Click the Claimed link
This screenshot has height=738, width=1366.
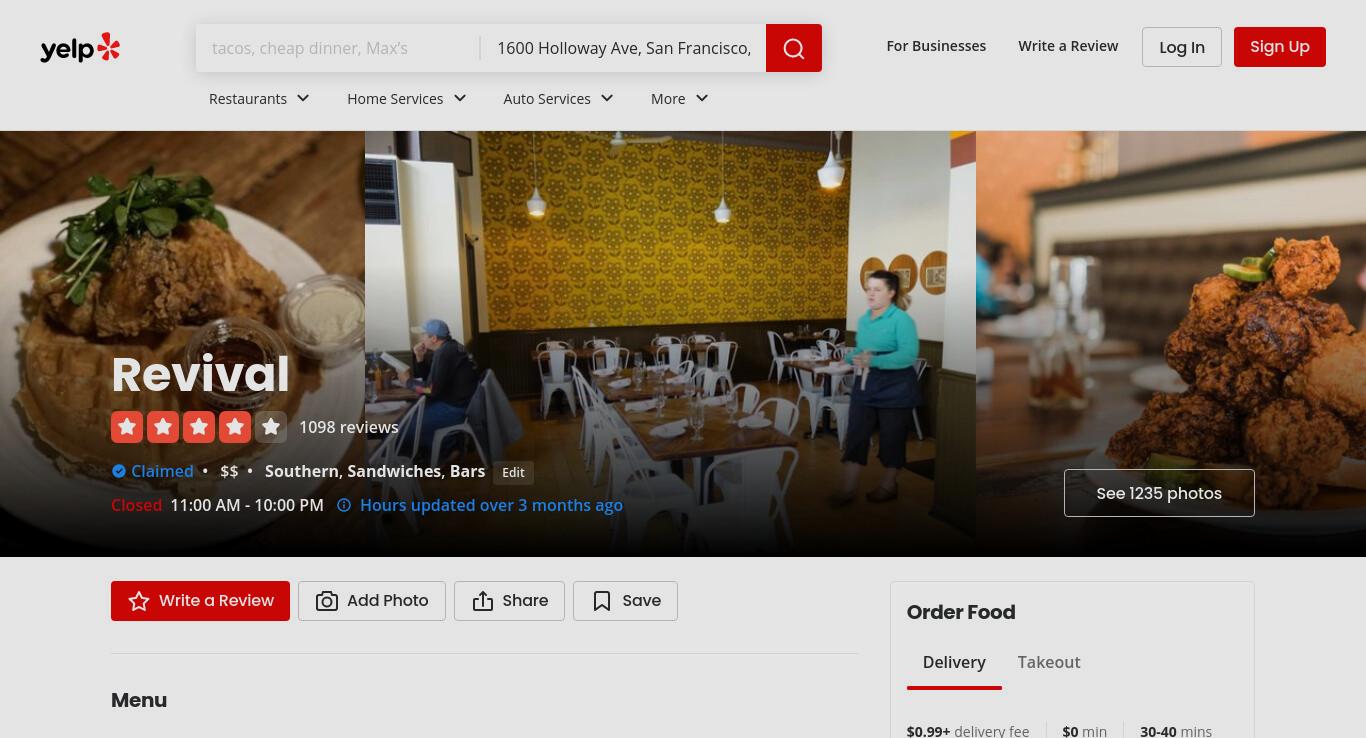(162, 471)
